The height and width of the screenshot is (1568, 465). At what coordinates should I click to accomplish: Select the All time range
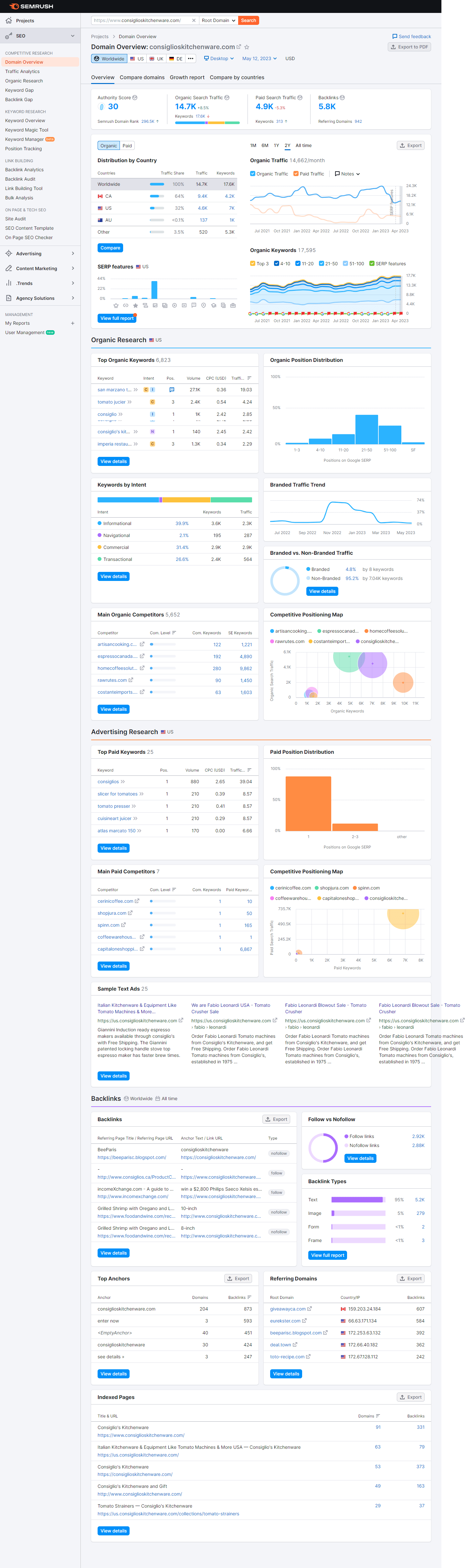pos(303,145)
